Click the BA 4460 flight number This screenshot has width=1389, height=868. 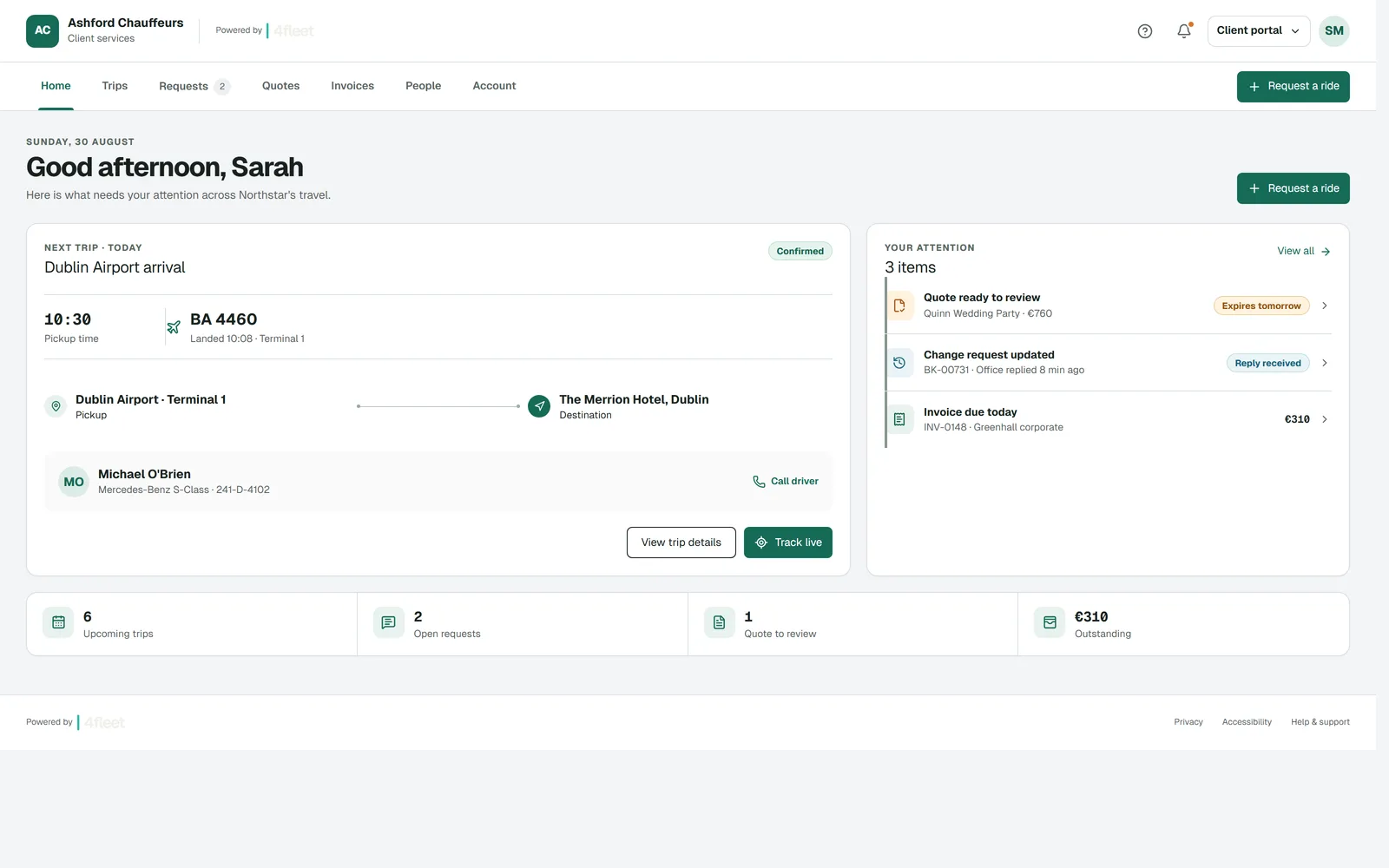[x=224, y=319]
